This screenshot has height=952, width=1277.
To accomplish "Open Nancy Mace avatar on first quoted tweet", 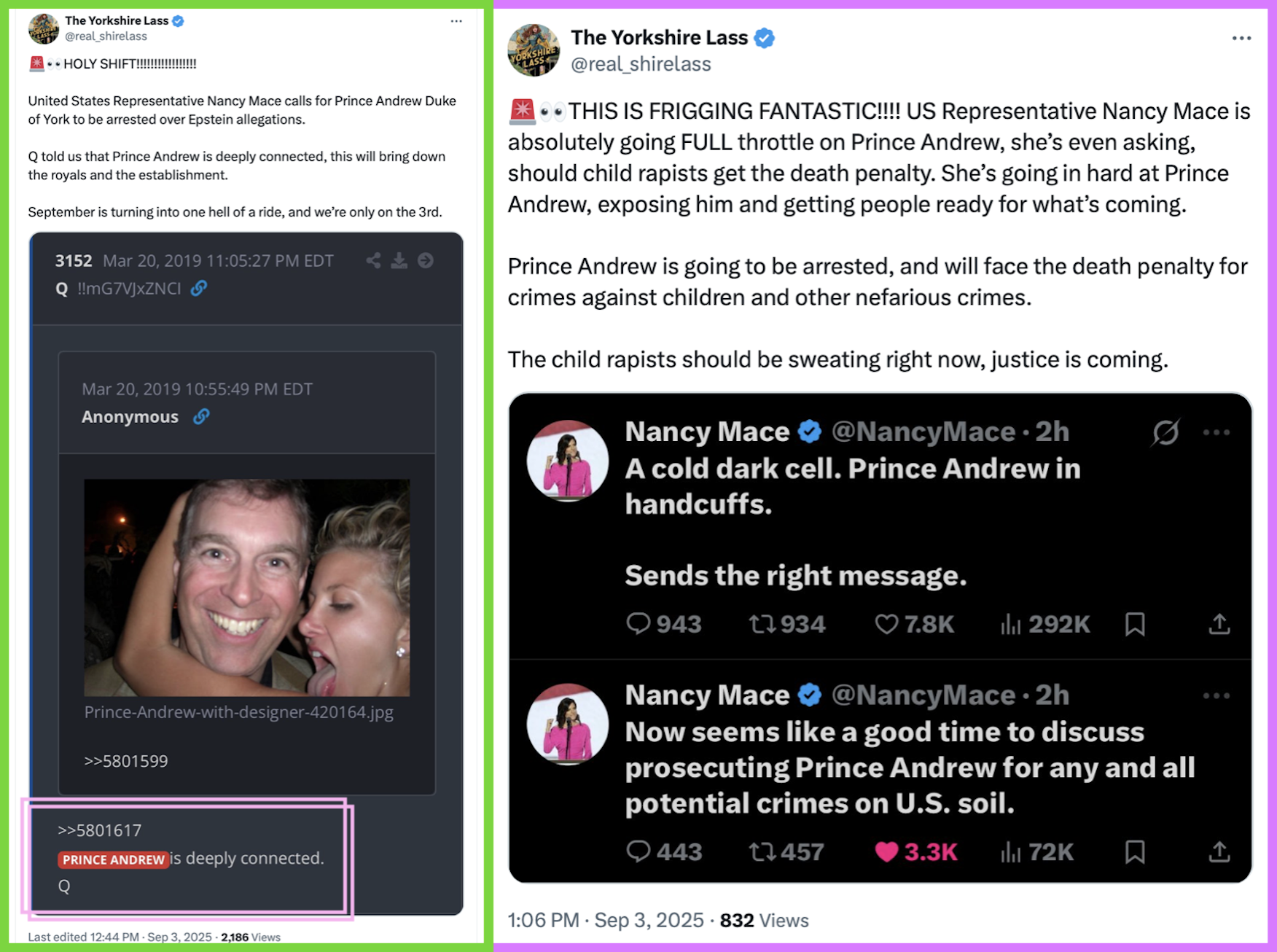I will [x=568, y=461].
